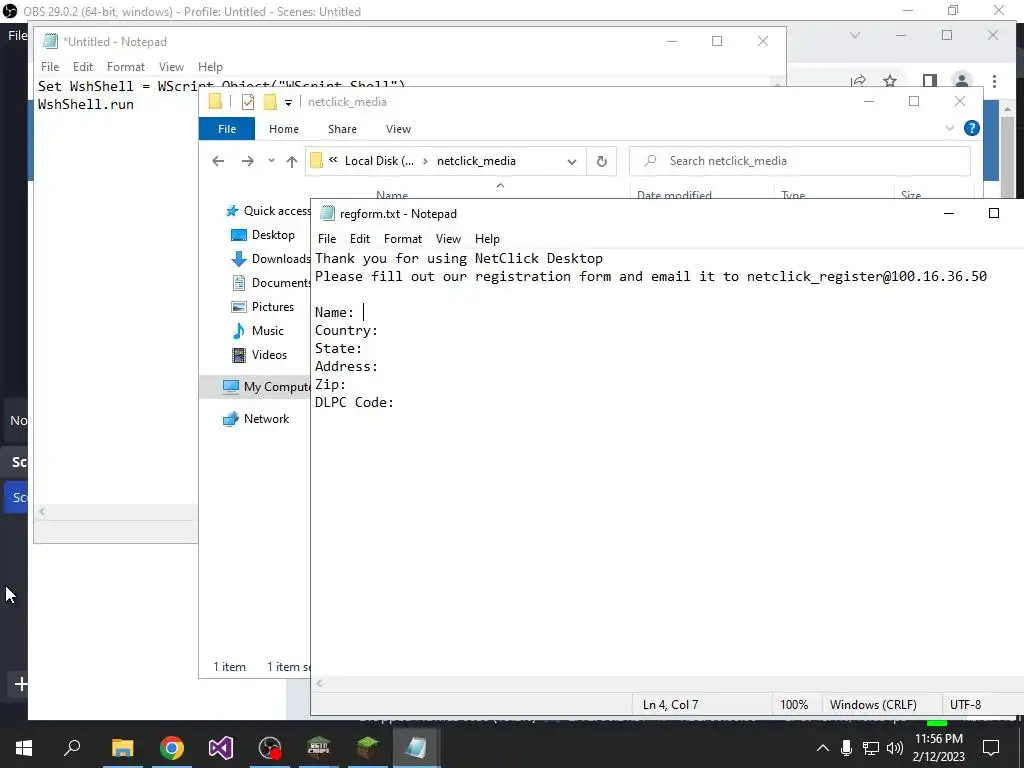Image resolution: width=1024 pixels, height=768 pixels.
Task: Go up one folder in Explorer
Action: 291,161
